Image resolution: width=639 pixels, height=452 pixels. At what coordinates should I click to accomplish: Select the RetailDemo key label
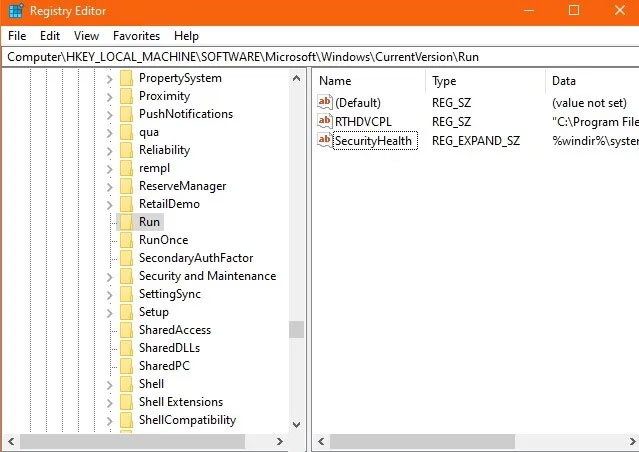(x=169, y=204)
